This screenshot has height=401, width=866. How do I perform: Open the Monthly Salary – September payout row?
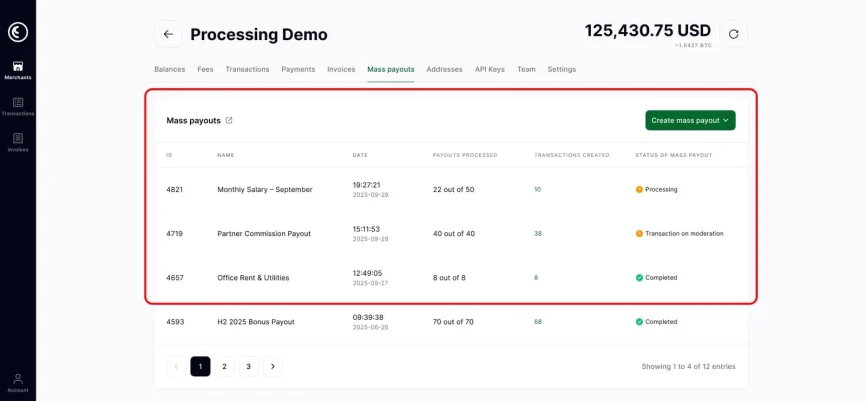pos(265,189)
